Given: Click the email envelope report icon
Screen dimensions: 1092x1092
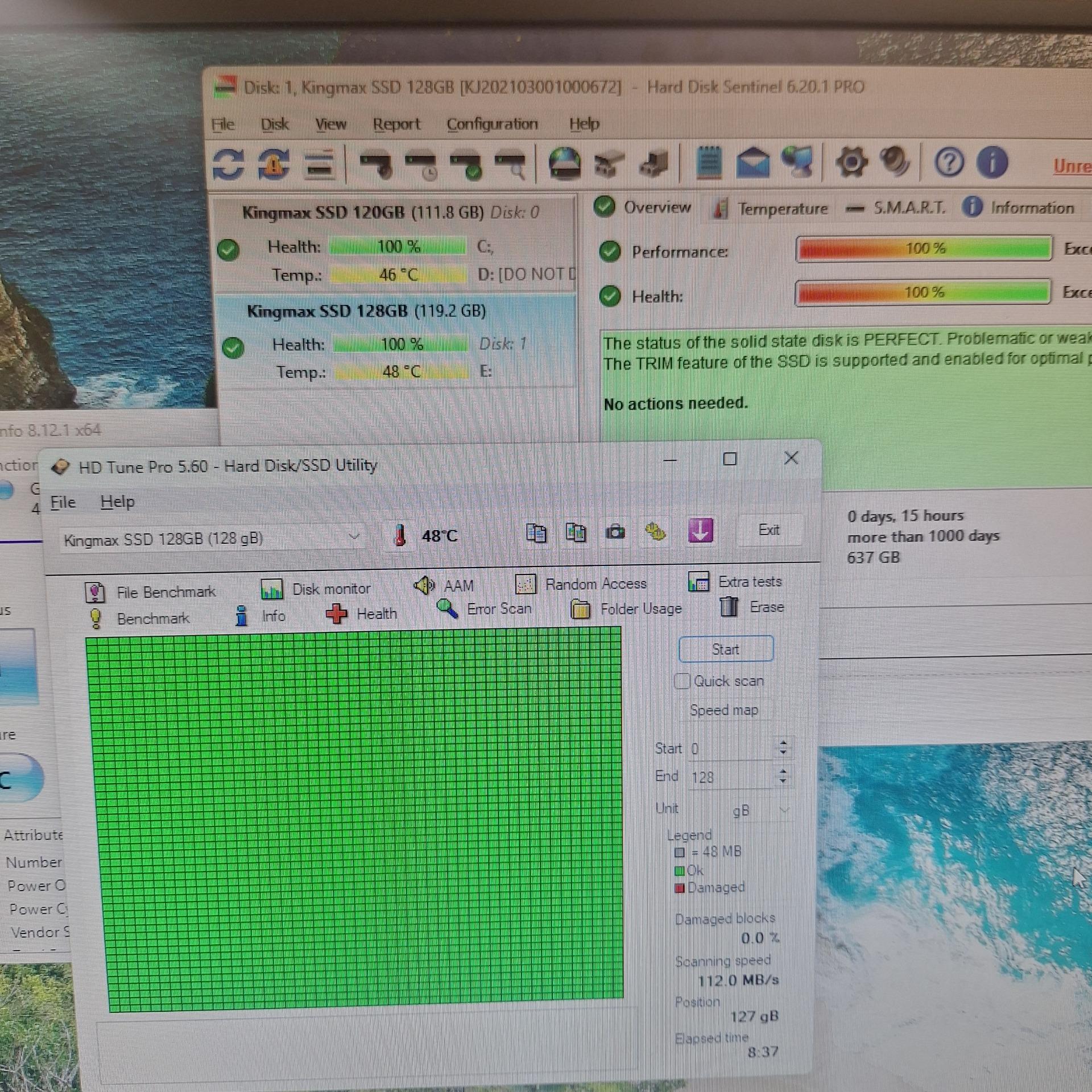Looking at the screenshot, I should tap(753, 163).
